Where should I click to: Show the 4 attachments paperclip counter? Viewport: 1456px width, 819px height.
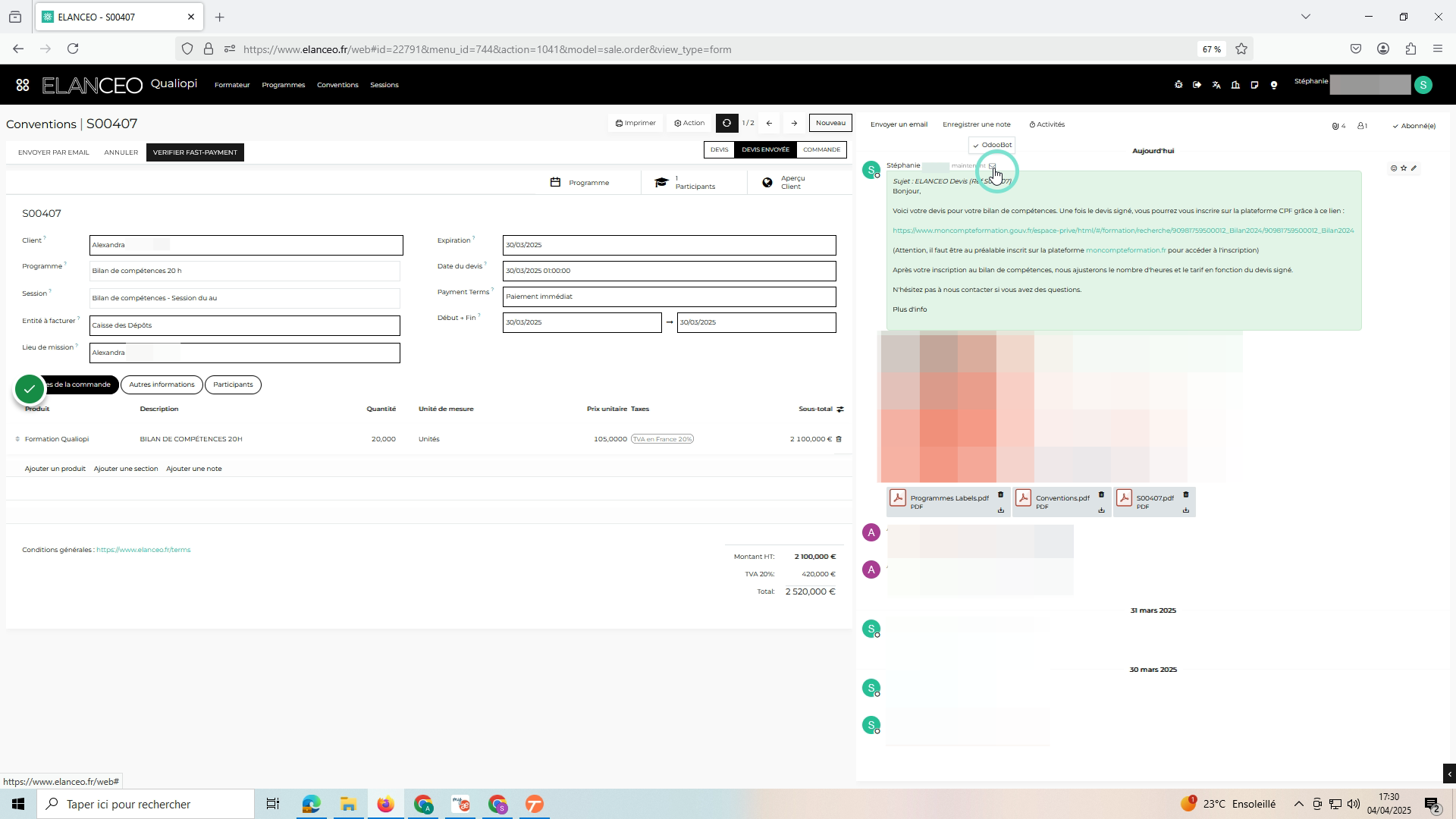point(1338,126)
